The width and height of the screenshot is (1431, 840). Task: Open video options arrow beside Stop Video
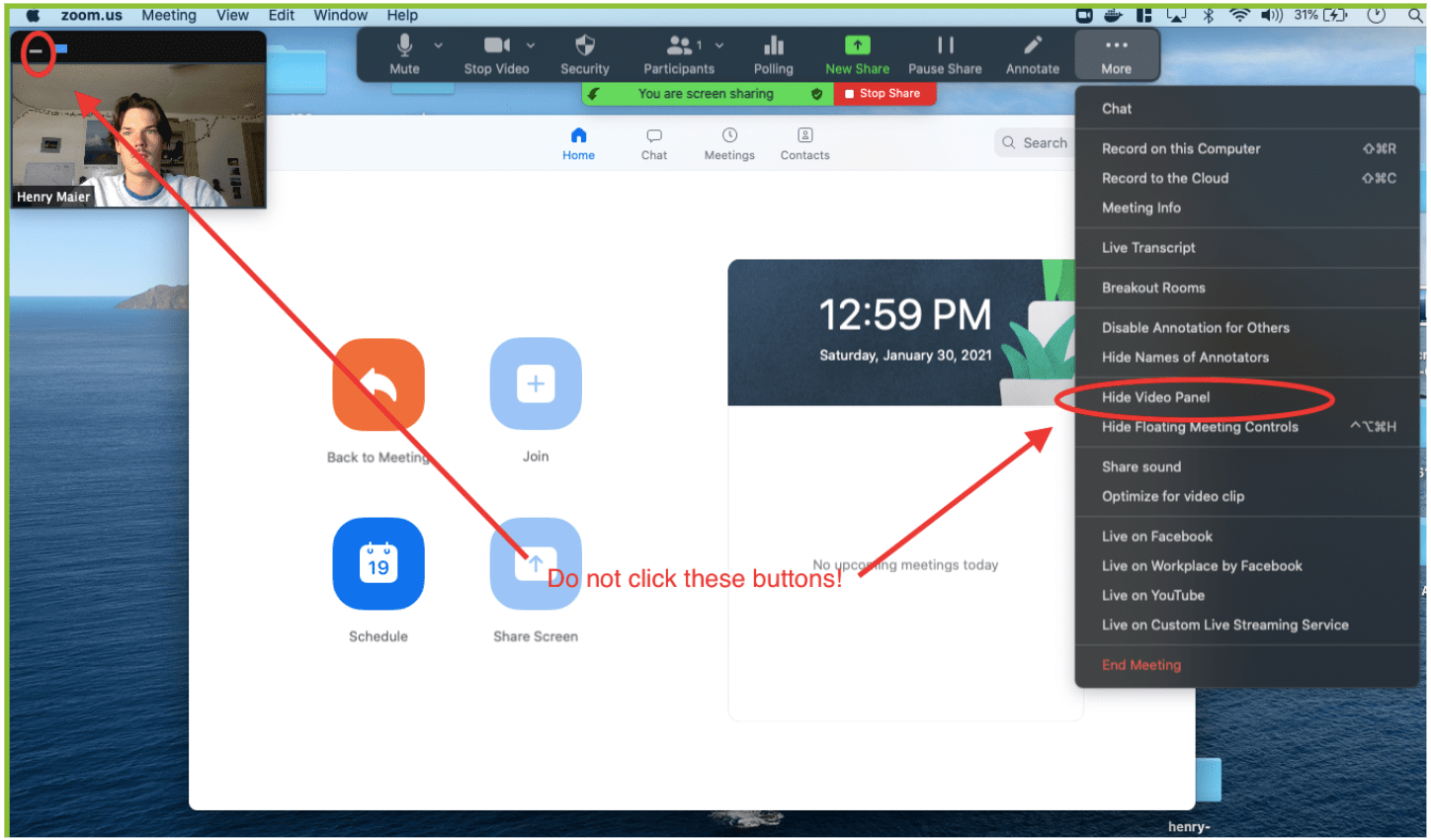[531, 45]
